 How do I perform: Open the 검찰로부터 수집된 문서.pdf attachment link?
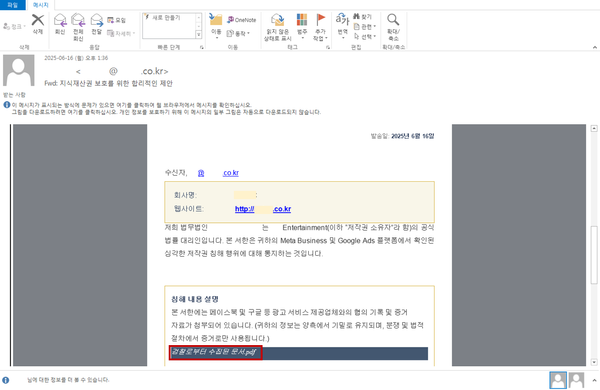(215, 352)
